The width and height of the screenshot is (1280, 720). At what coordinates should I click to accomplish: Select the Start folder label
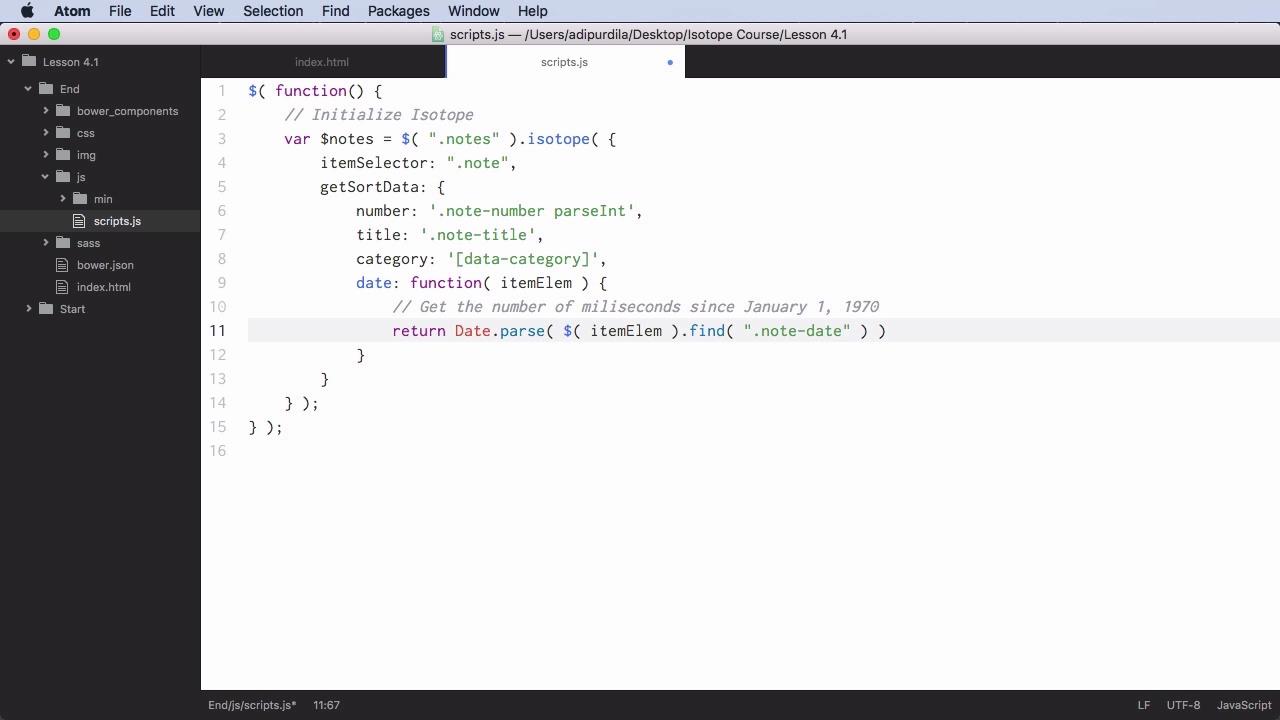point(72,309)
